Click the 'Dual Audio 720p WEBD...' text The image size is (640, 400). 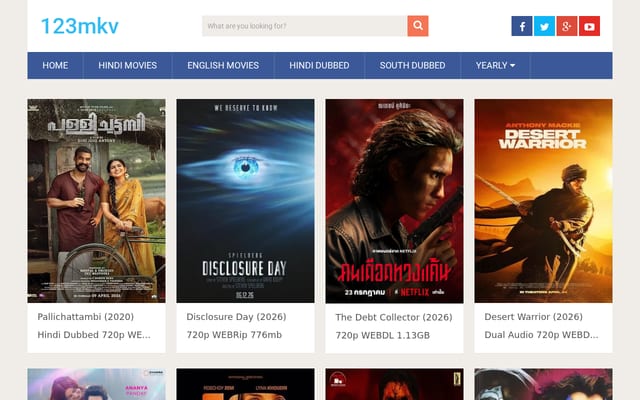(x=541, y=335)
